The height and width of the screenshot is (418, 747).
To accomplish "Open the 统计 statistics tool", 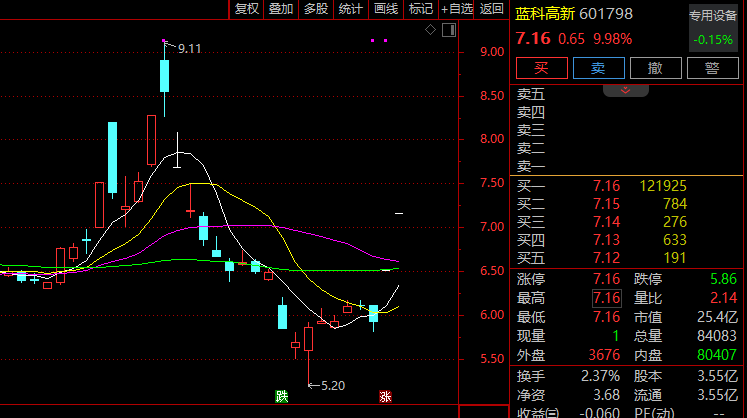I will pos(351,9).
